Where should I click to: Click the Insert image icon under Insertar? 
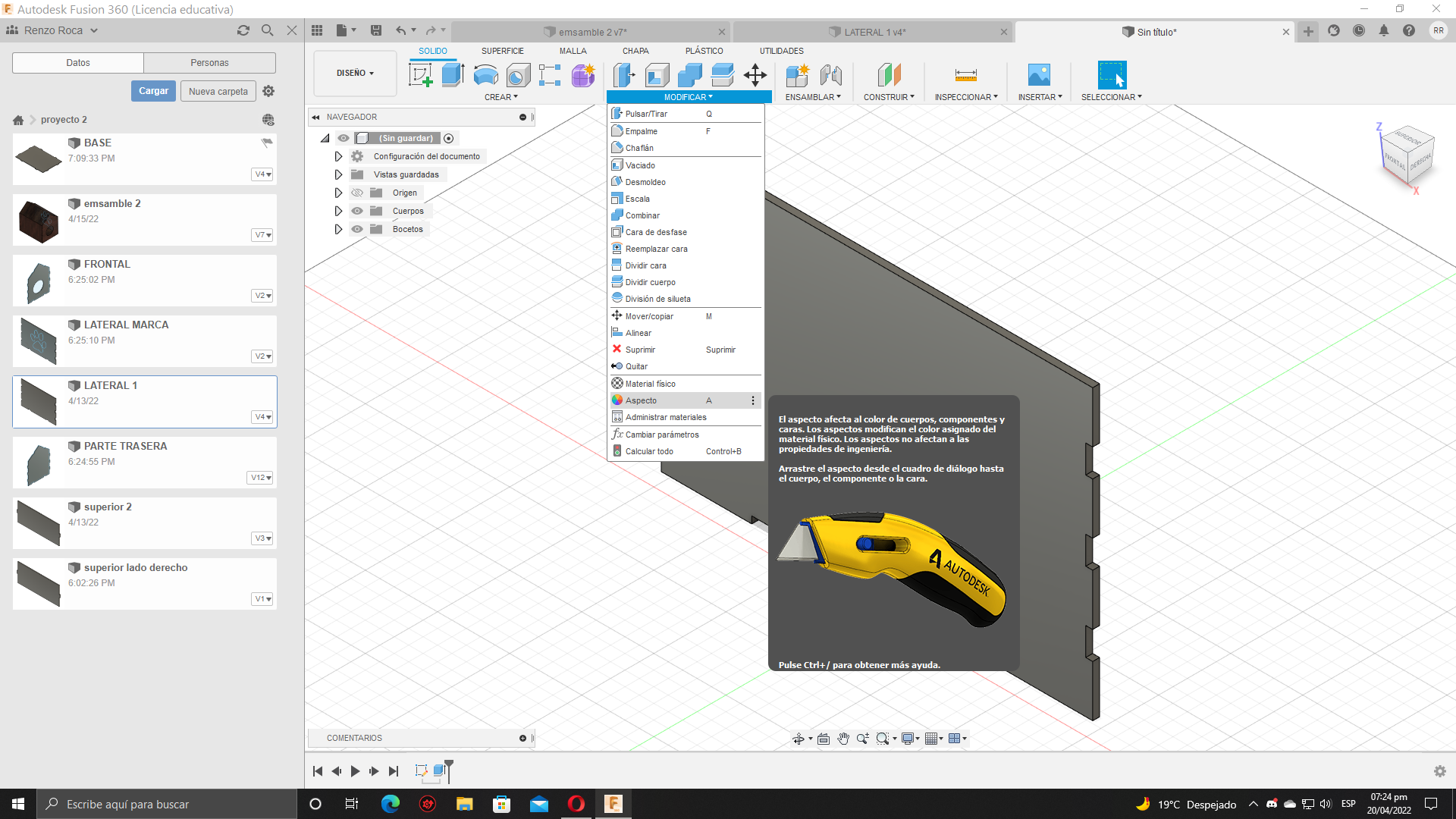point(1039,75)
